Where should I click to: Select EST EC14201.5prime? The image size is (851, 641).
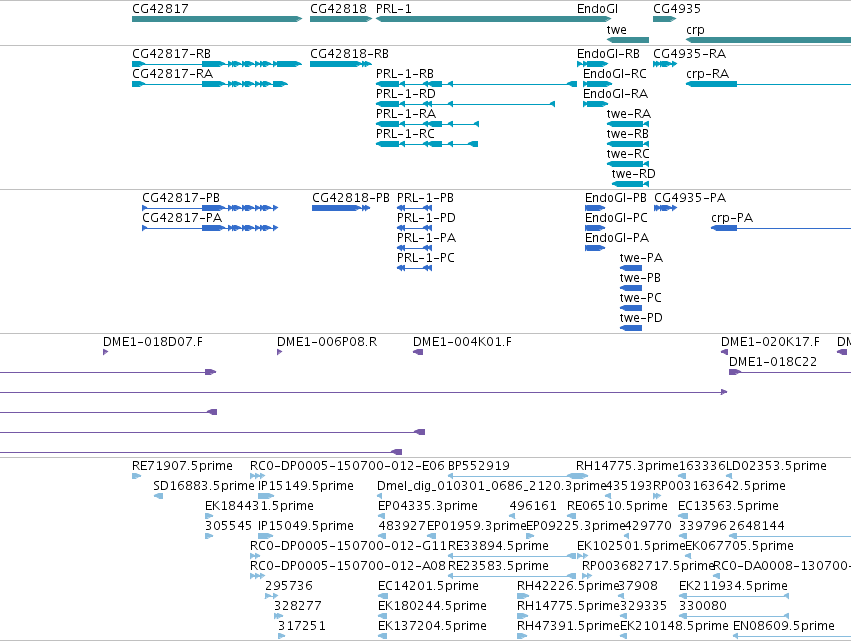coord(382,597)
